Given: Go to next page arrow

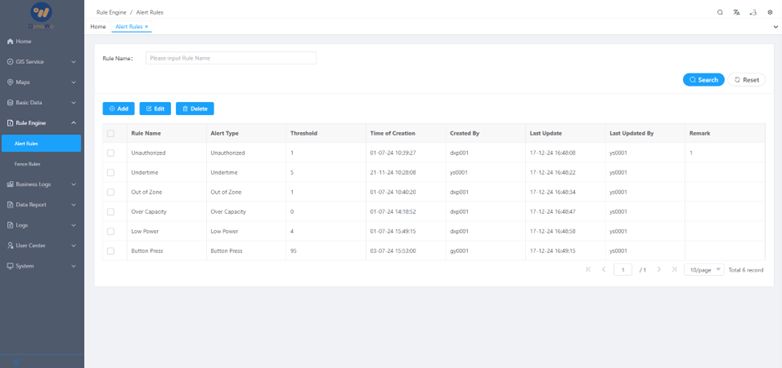Looking at the screenshot, I should [659, 270].
